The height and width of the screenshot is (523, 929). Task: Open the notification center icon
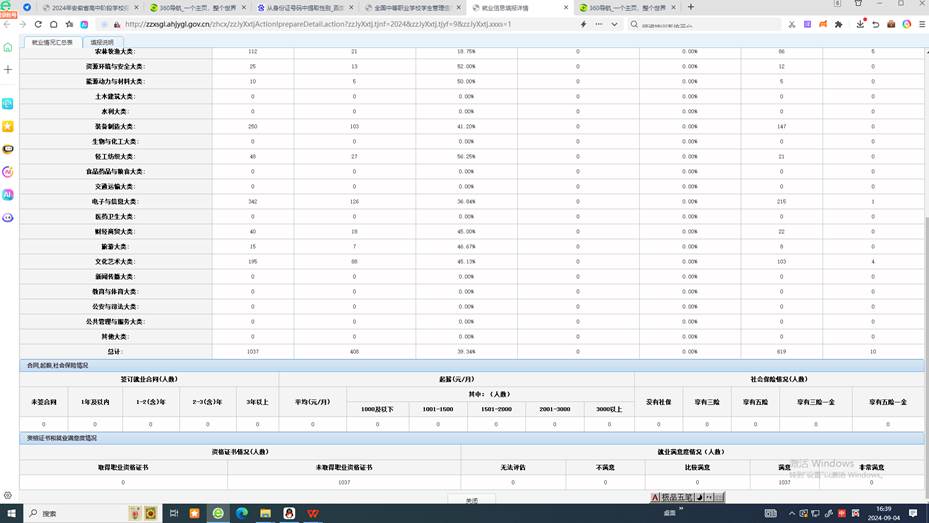pos(913,513)
